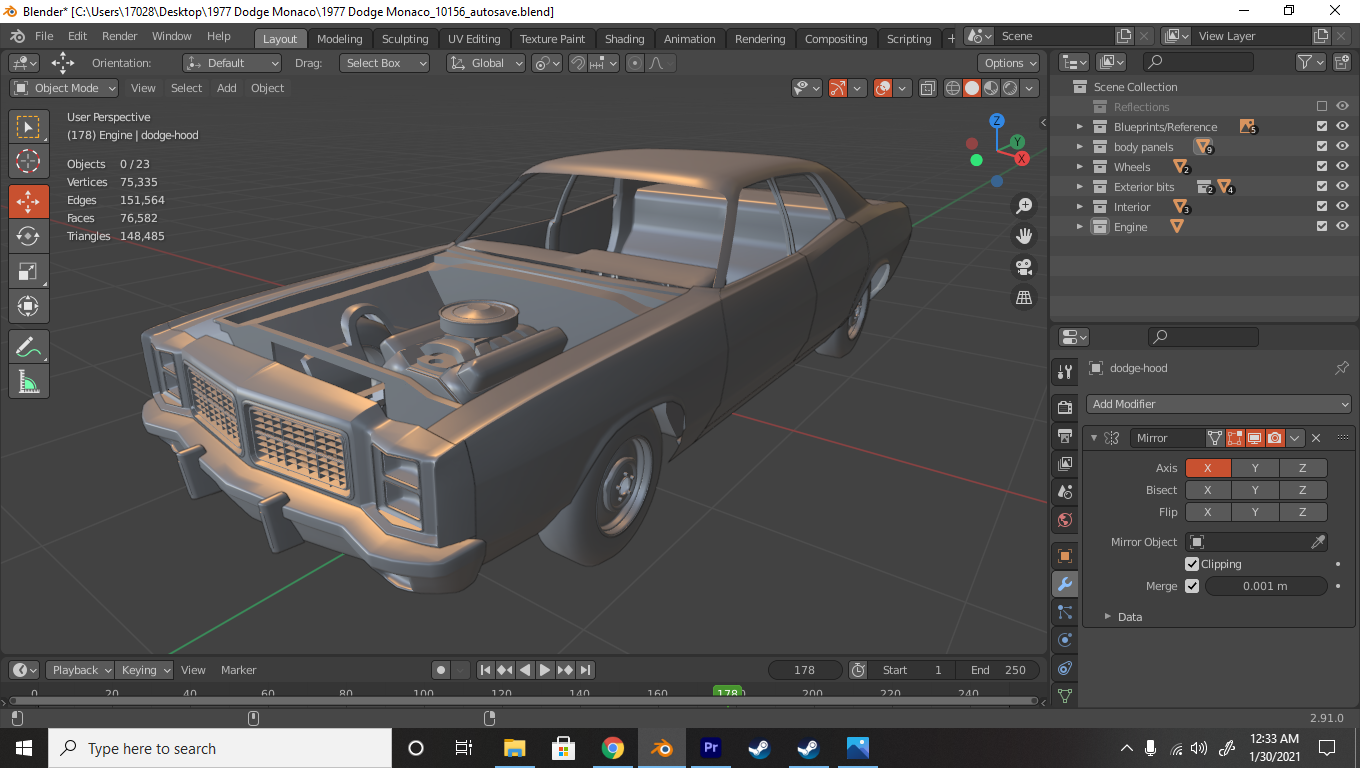Click the Mirror modifier name field
This screenshot has height=768, width=1360.
[1168, 438]
